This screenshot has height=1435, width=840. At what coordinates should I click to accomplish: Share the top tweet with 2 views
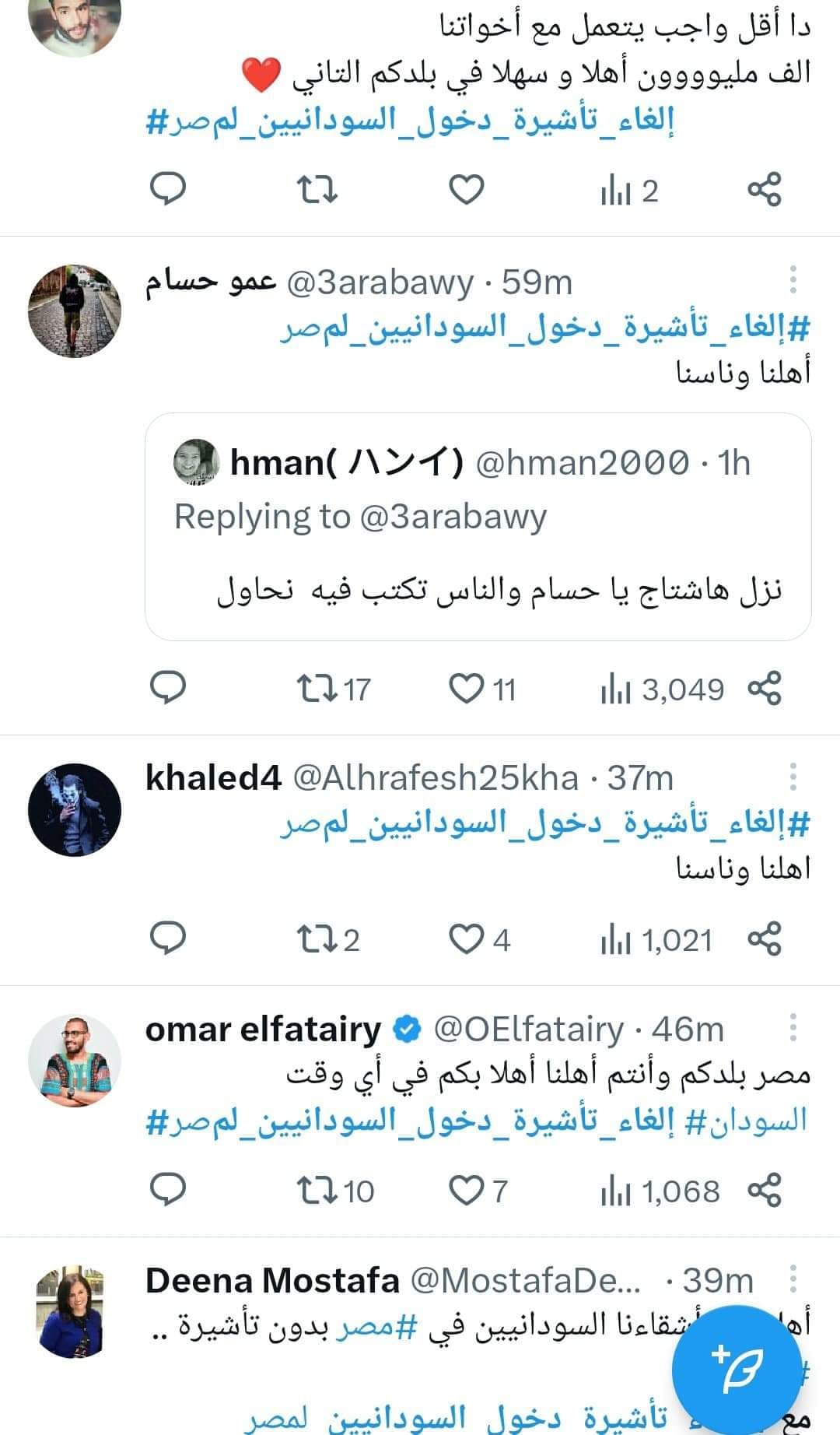(764, 190)
